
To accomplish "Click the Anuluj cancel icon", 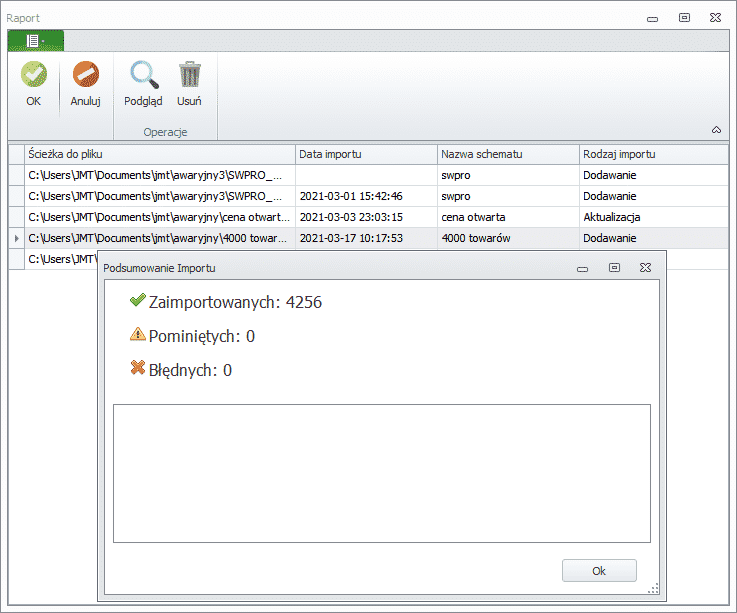I will tap(86, 74).
